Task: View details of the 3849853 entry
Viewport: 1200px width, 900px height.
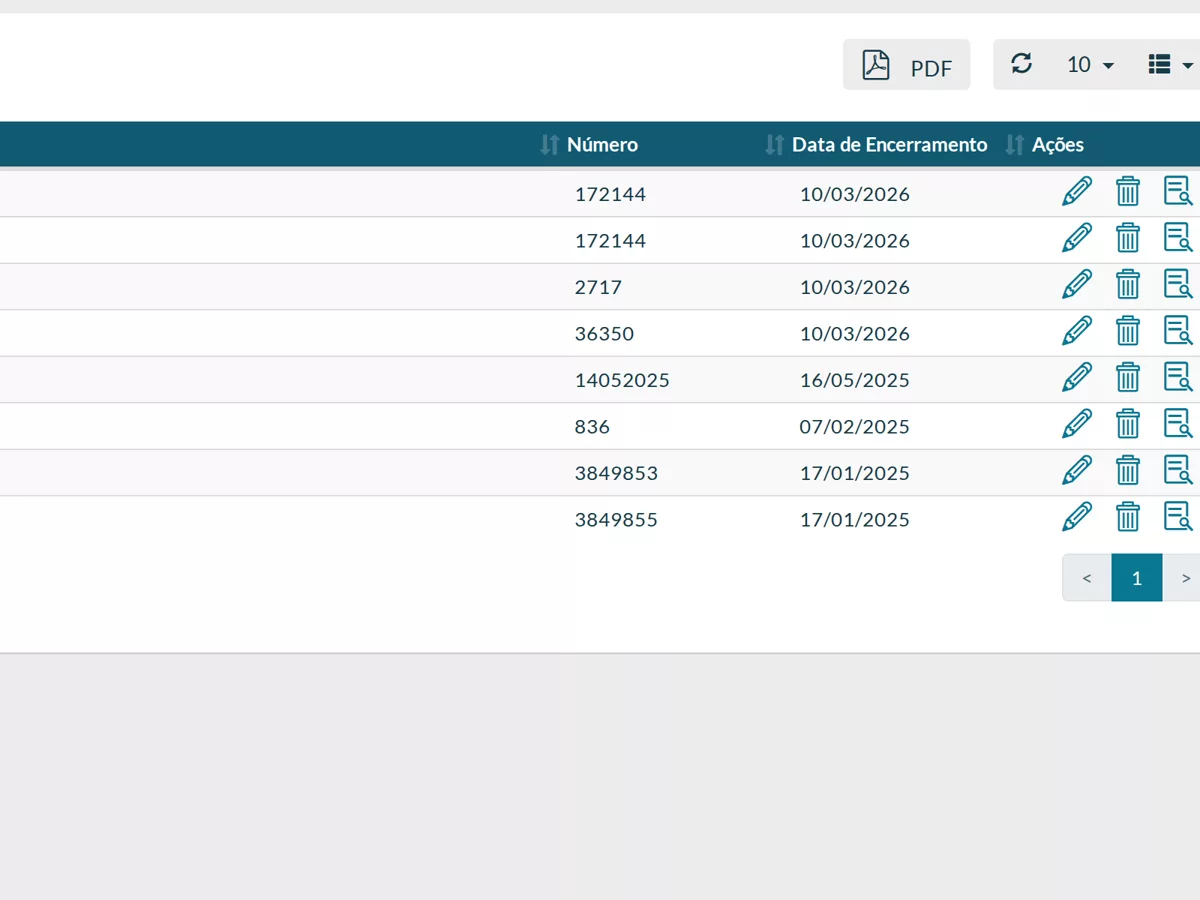Action: 1178,470
